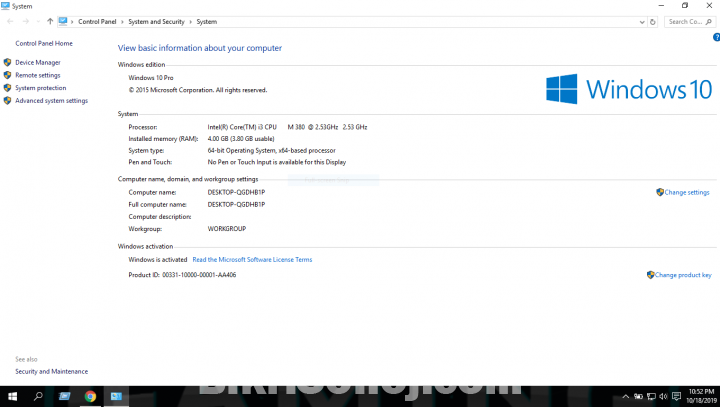720x407 pixels.
Task: Click the volume speaker tray icon
Action: click(x=663, y=396)
